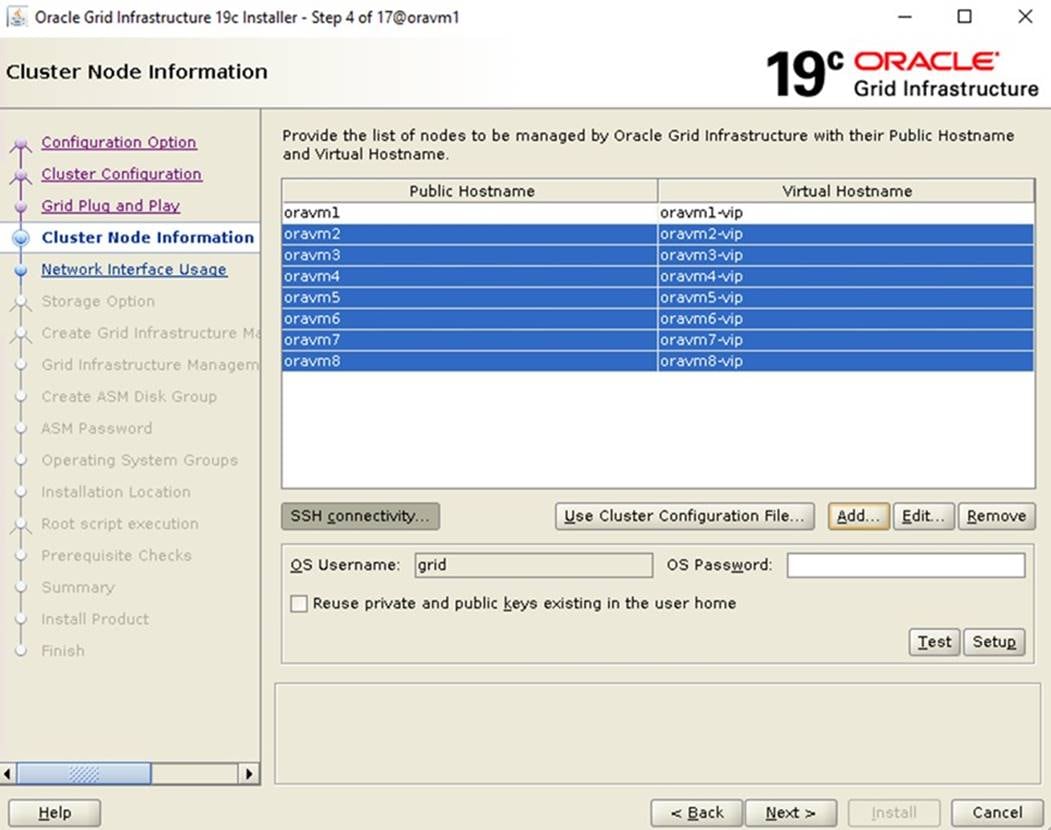This screenshot has height=830, width=1051.
Task: Proceed with Next button
Action: (791, 813)
